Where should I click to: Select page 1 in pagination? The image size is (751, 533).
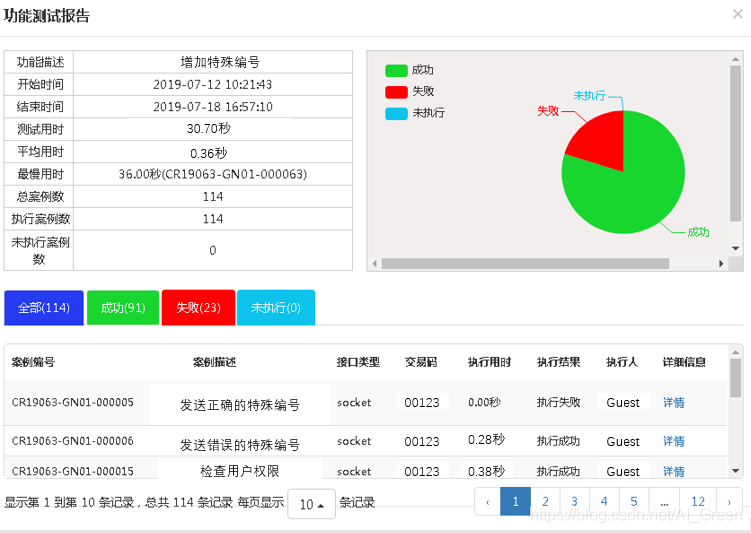click(x=515, y=501)
